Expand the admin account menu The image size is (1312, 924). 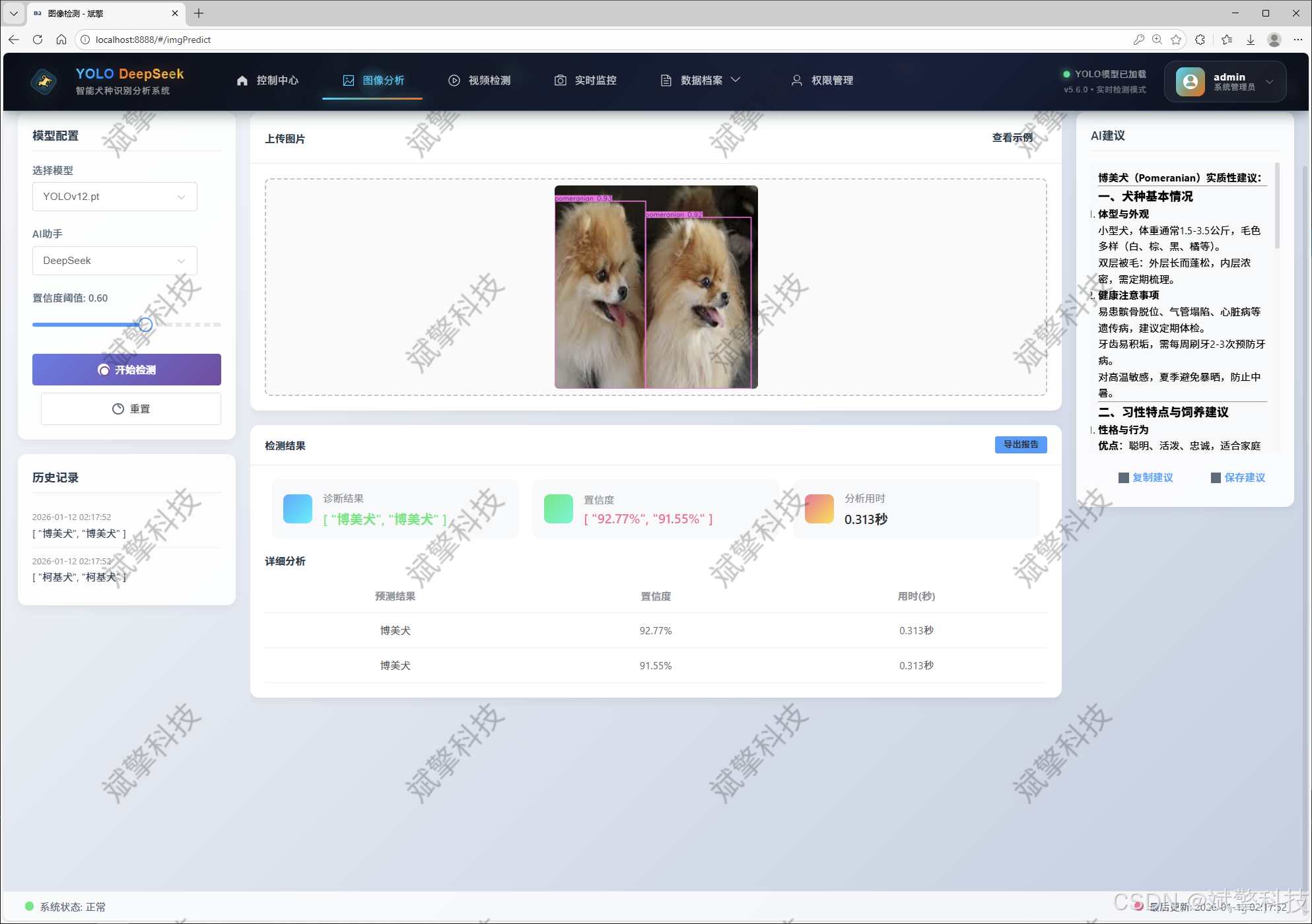1269,82
